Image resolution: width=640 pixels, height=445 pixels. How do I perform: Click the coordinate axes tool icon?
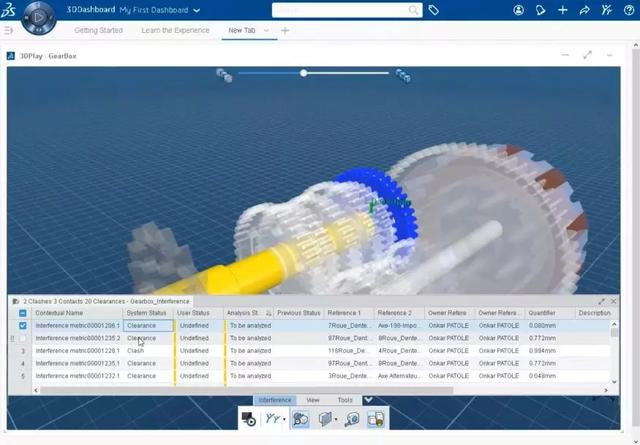tap(272, 419)
